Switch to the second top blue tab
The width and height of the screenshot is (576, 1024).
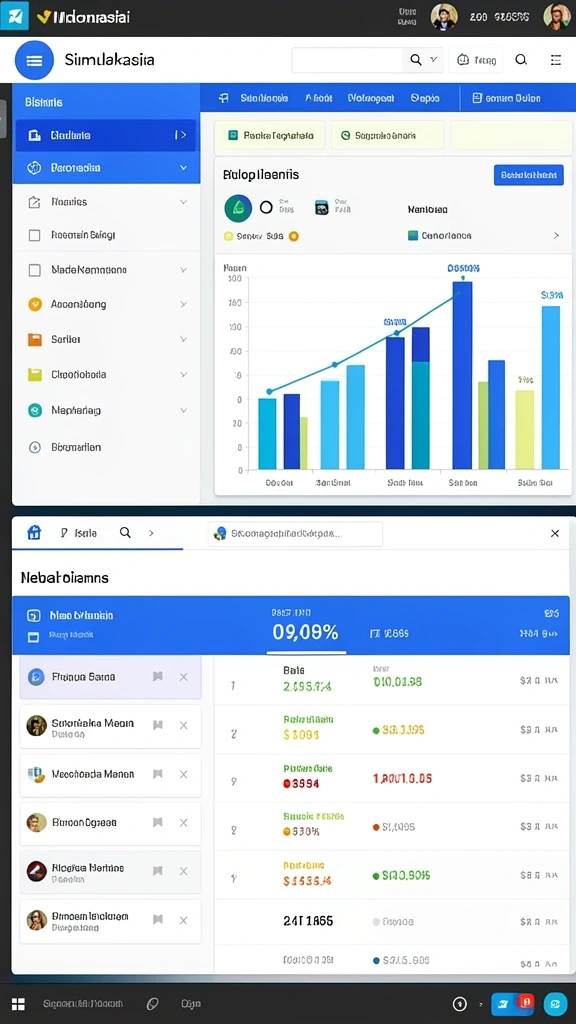(319, 99)
